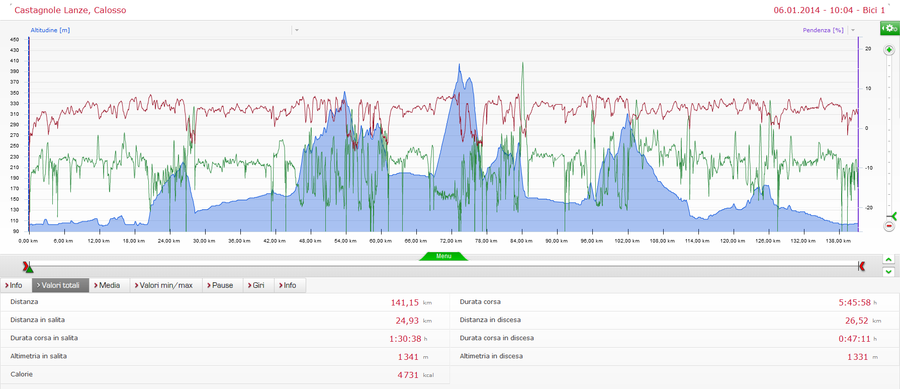Click the highest altitude peak on chart
This screenshot has width=900, height=389.
[459, 65]
